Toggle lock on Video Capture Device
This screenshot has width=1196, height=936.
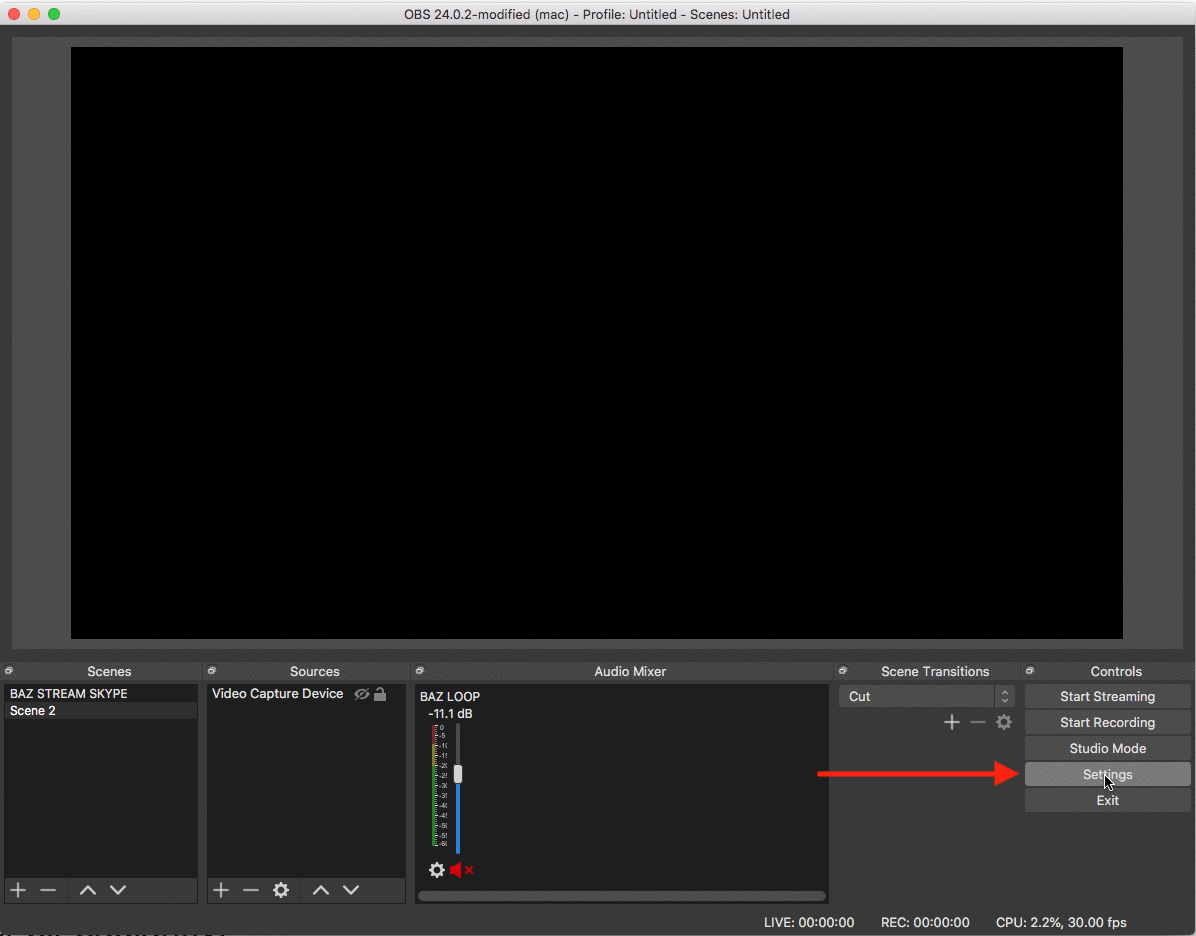380,693
